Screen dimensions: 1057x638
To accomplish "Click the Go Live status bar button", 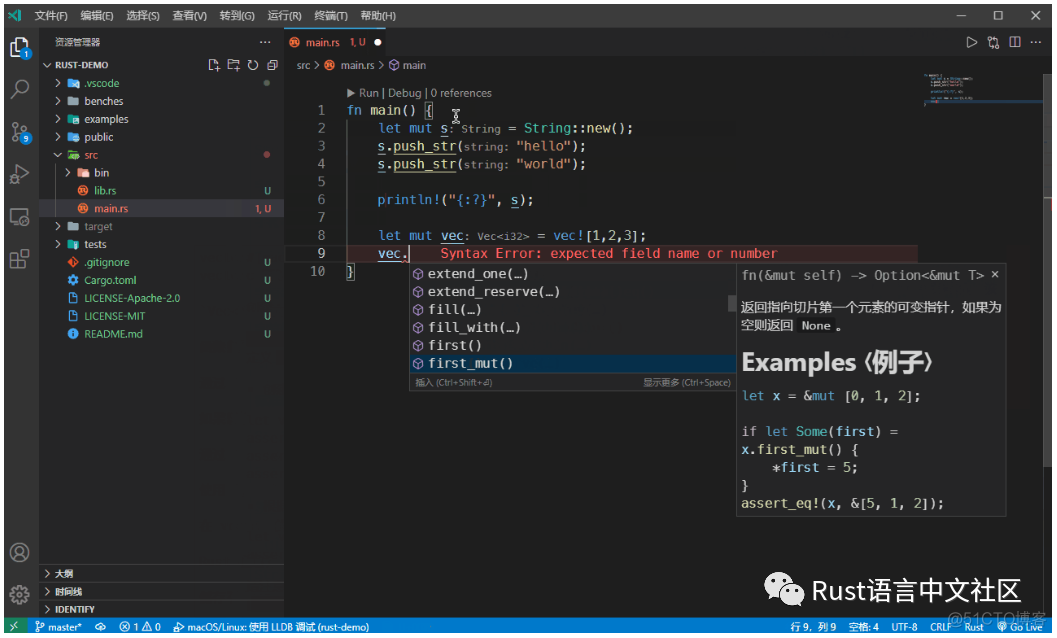I will (1020, 627).
